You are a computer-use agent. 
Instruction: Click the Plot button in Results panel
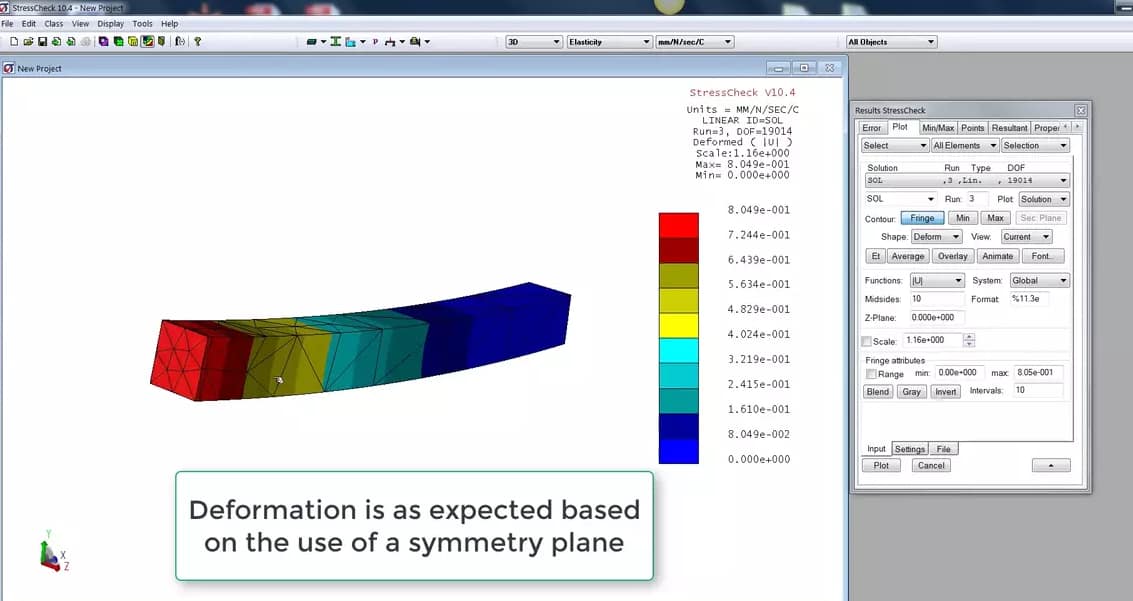[881, 464]
